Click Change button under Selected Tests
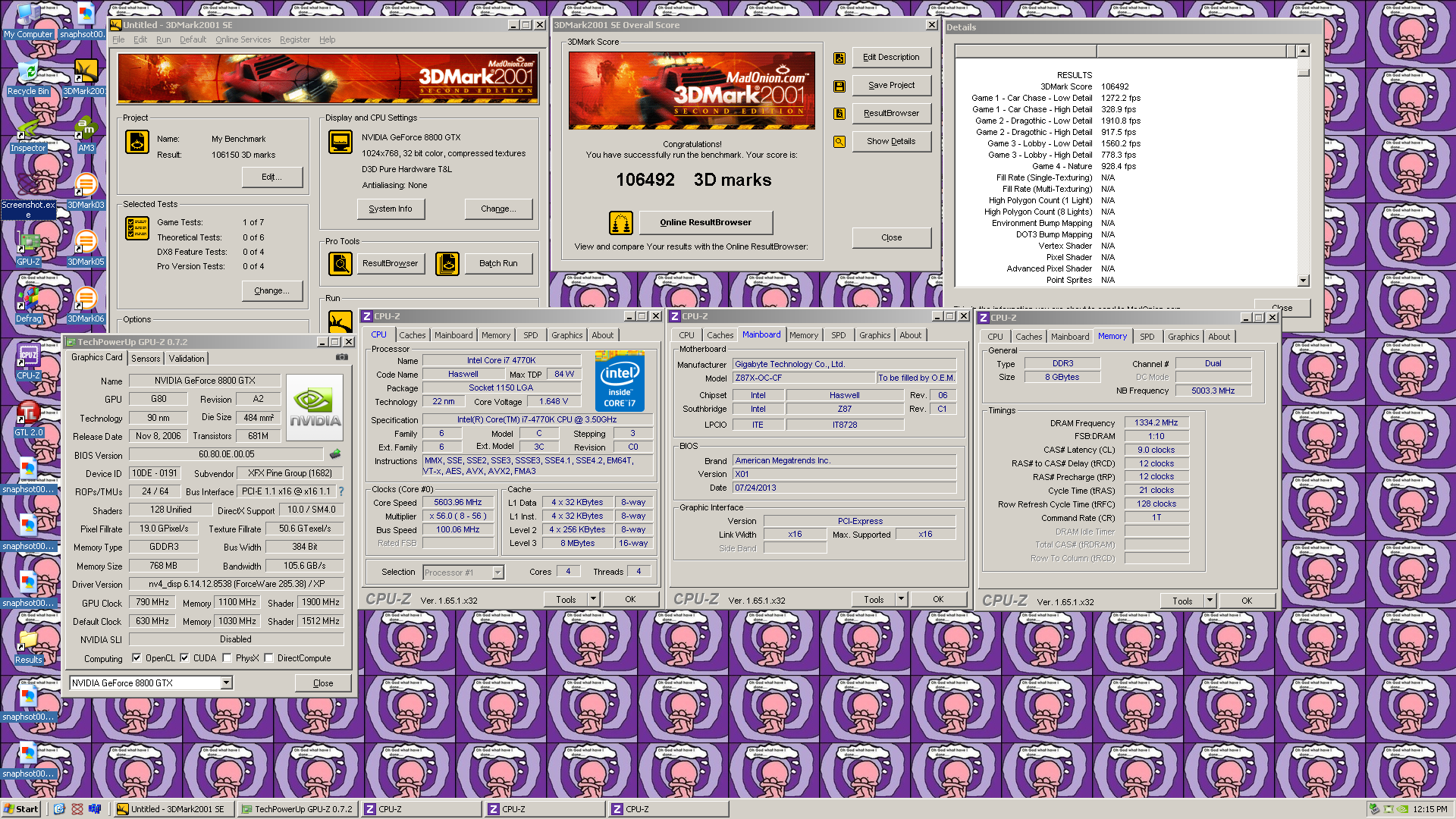1456x819 pixels. coord(271,291)
